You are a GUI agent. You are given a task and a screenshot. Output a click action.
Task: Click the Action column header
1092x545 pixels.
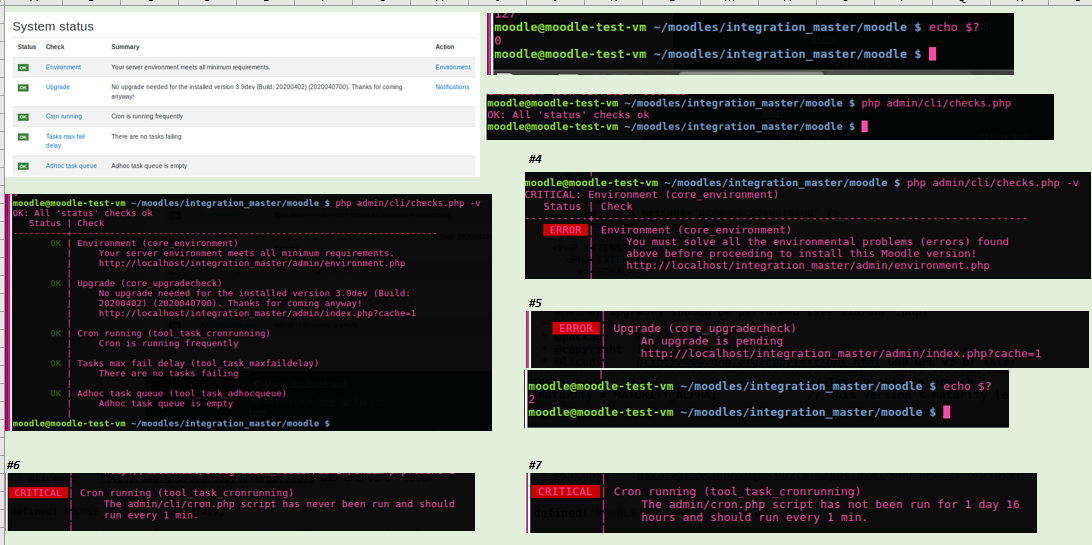pos(445,47)
